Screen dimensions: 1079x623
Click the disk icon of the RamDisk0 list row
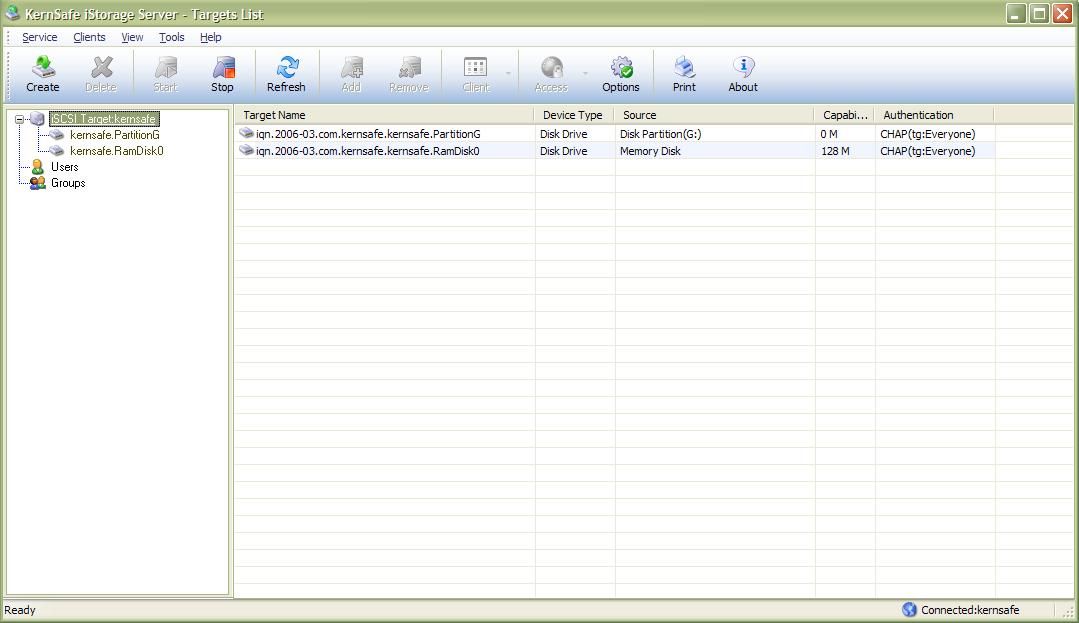[x=246, y=150]
